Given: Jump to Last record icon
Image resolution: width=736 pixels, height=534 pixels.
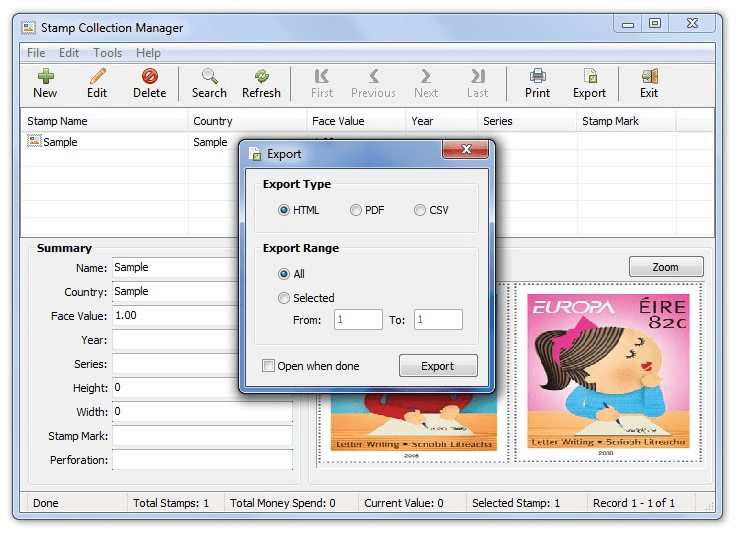Looking at the screenshot, I should [x=478, y=76].
